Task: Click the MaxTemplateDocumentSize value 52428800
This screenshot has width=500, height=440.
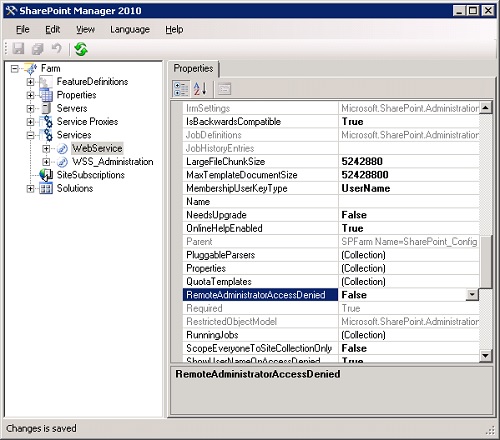Action: 365,175
